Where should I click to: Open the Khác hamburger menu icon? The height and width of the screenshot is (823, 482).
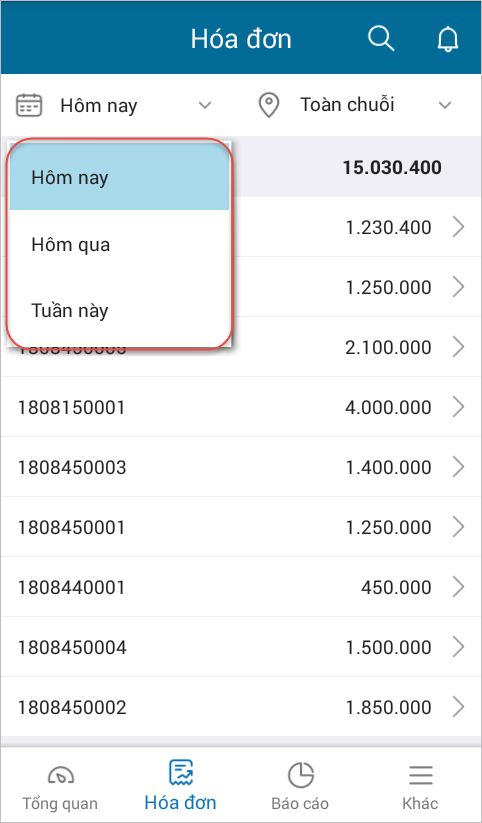point(420,775)
